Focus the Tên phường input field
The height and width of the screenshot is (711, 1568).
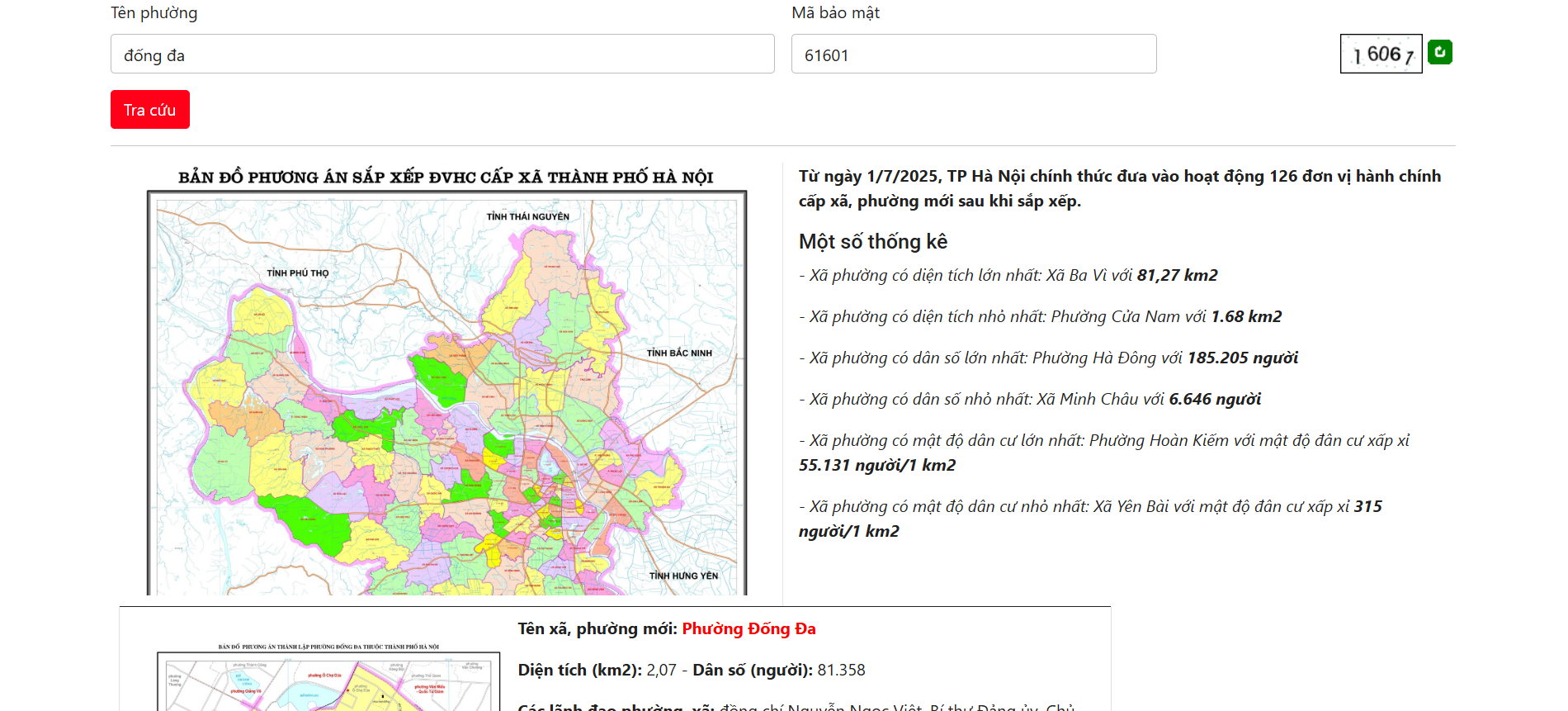point(442,55)
